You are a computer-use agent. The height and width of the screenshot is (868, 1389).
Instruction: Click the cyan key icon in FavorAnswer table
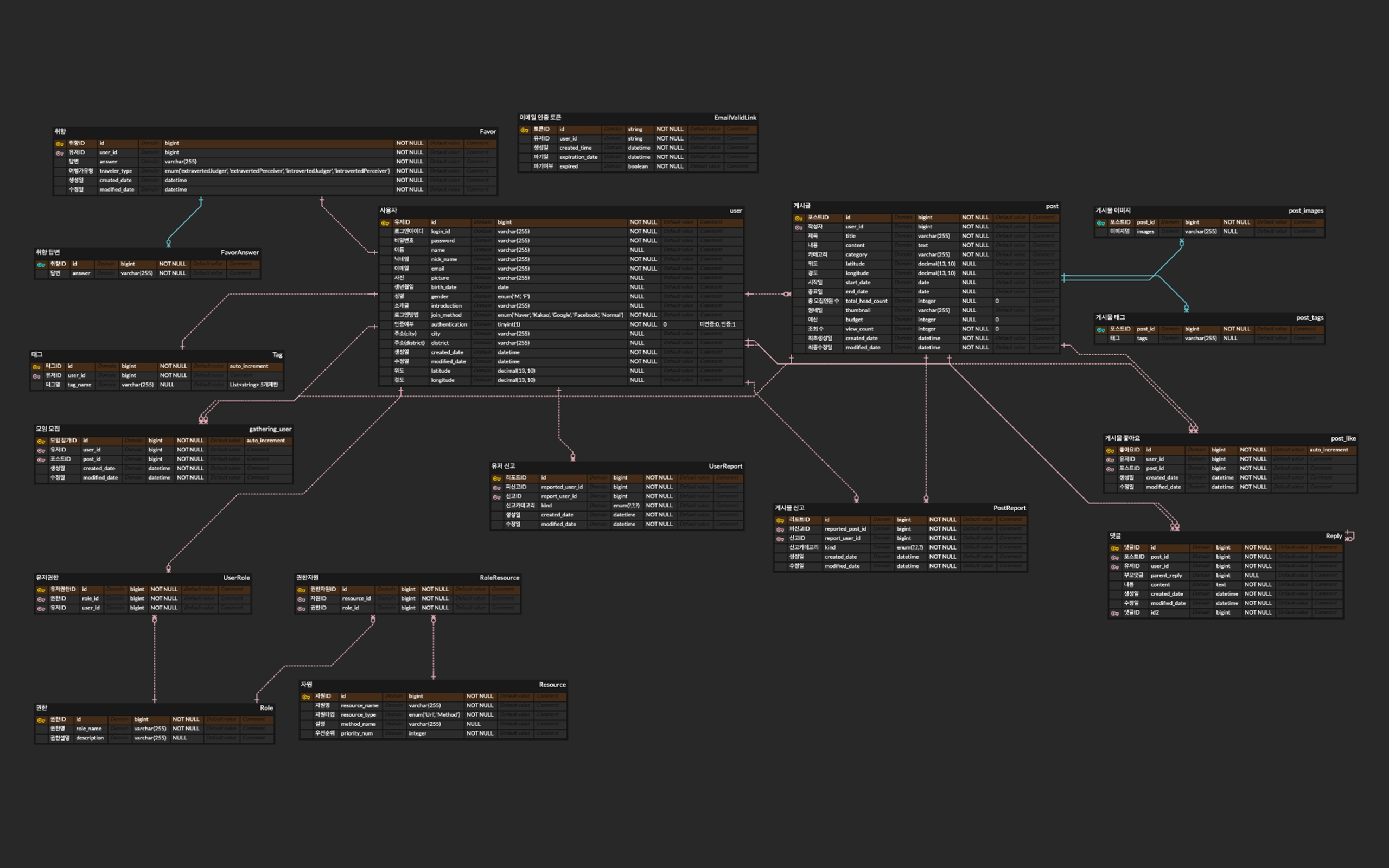[41, 265]
